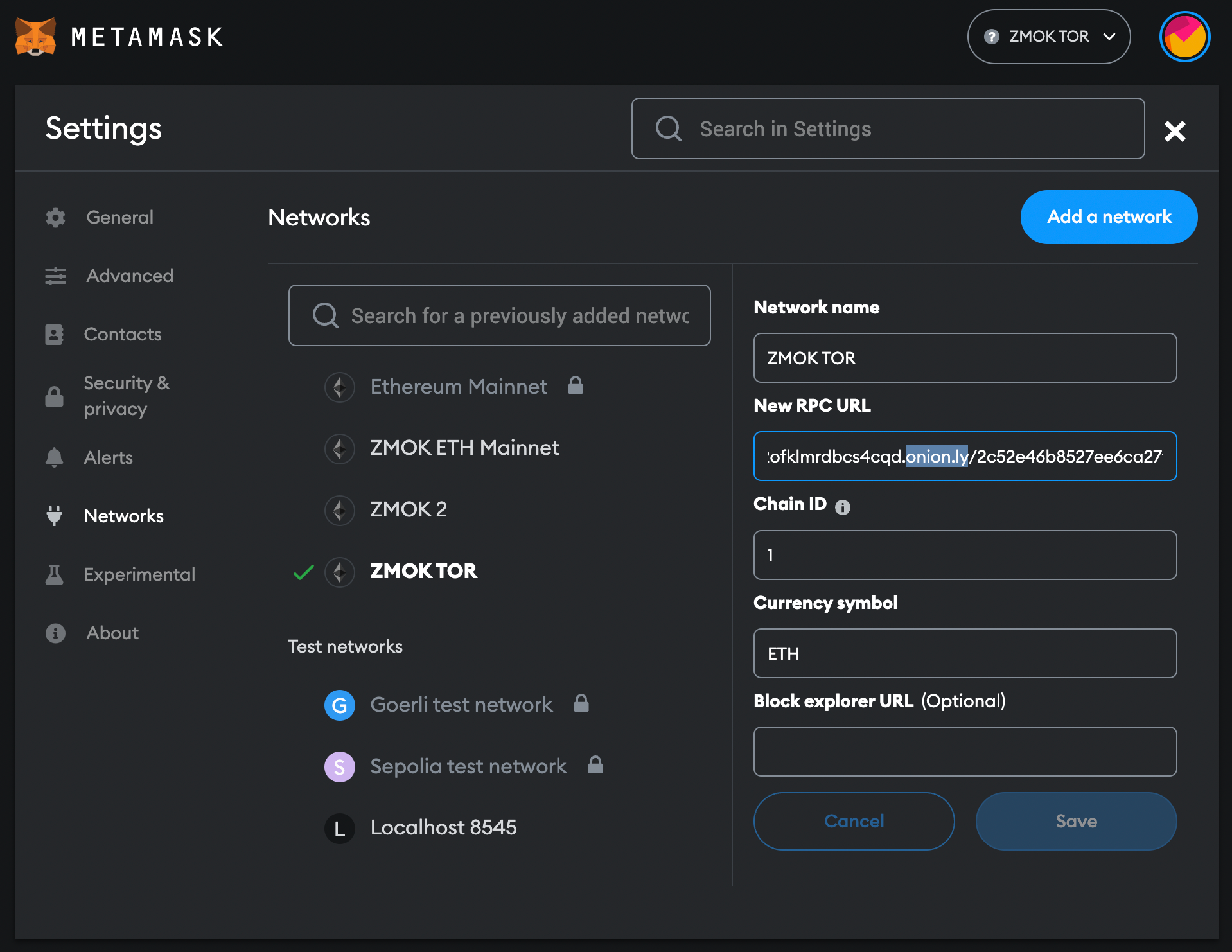
Task: Click the magnifier icon in network search
Action: (x=325, y=315)
